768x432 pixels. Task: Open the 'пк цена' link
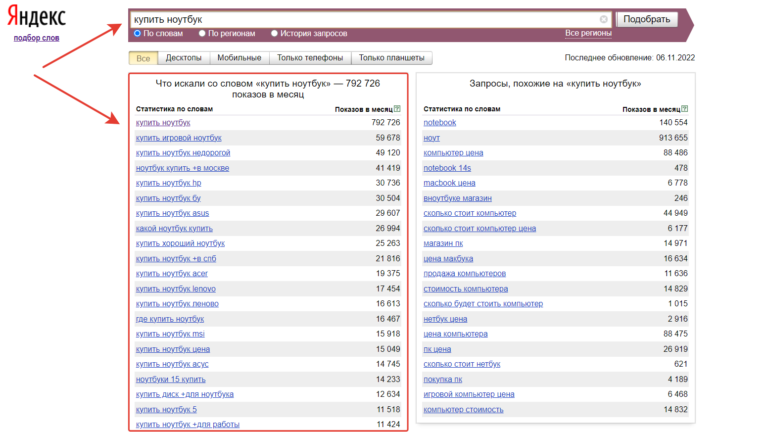click(437, 349)
